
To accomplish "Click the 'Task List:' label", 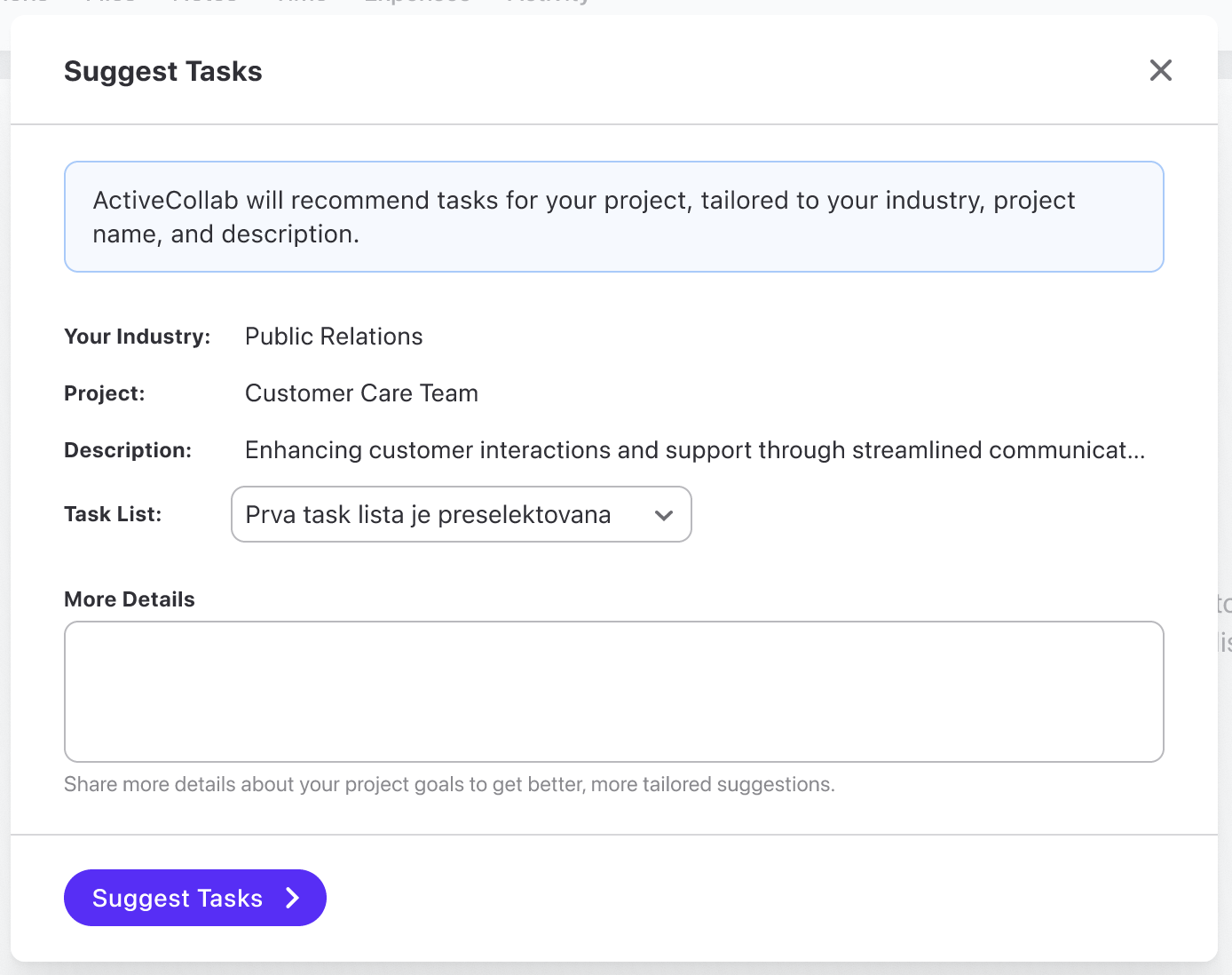I will (x=113, y=514).
